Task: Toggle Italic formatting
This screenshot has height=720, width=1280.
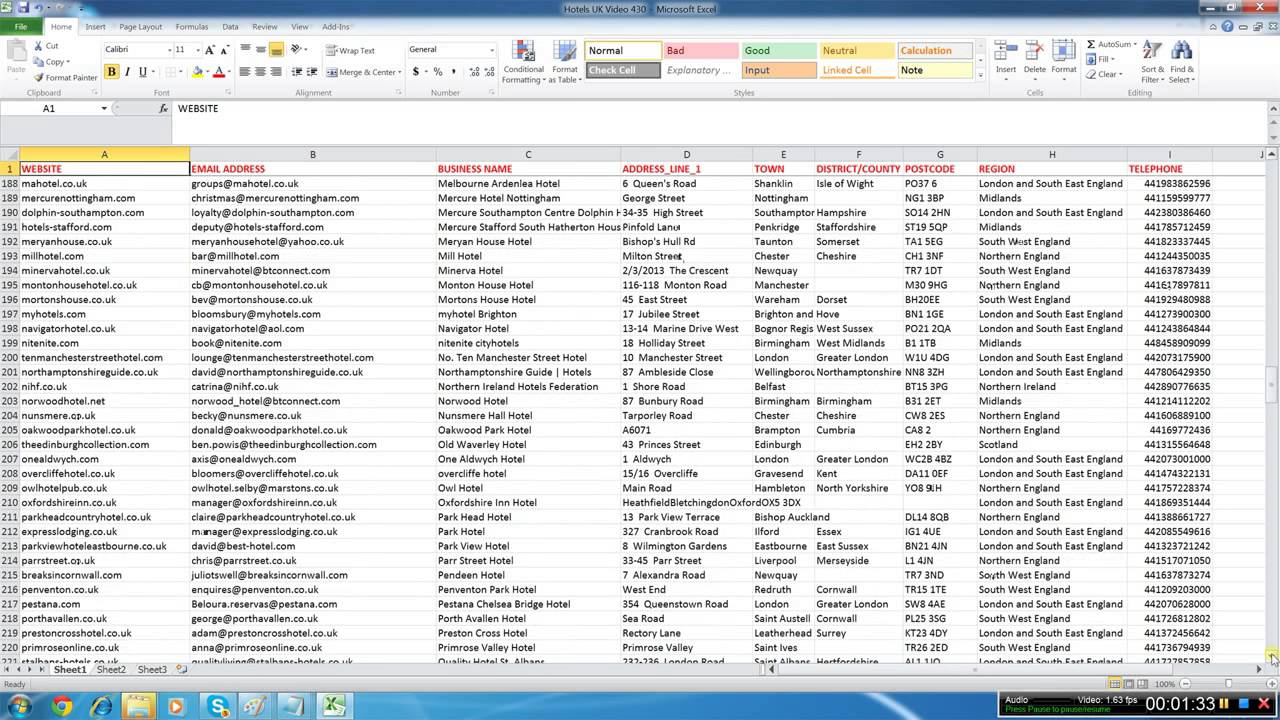Action: 127,72
